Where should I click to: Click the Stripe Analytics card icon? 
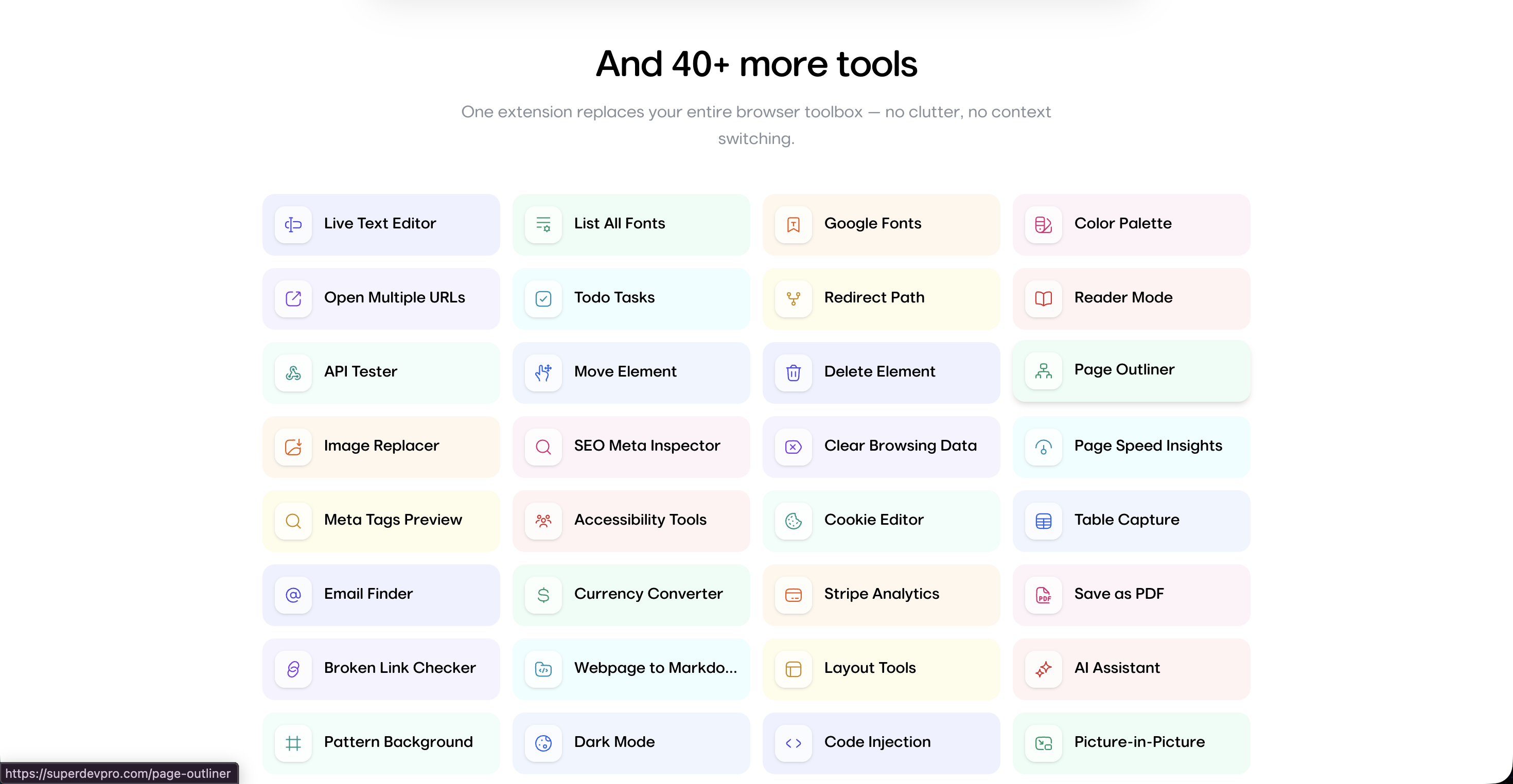click(x=794, y=594)
